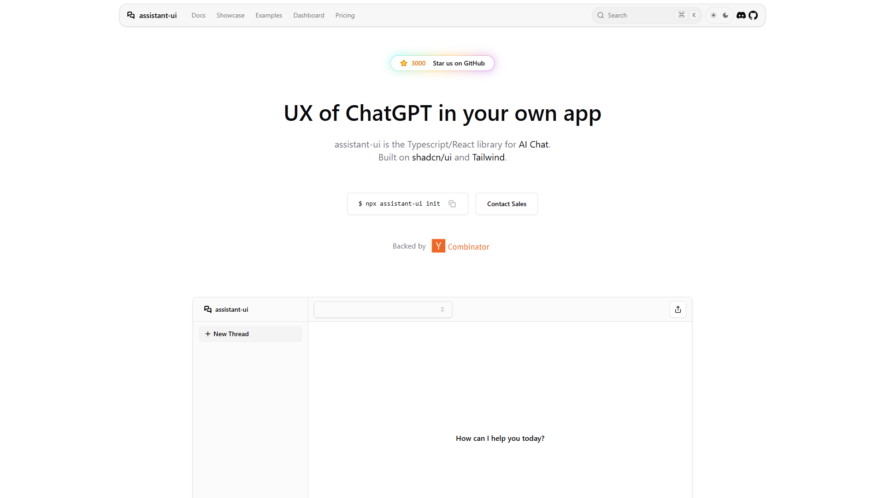The height and width of the screenshot is (498, 885).
Task: Click the 3000 star count
Action: click(418, 63)
